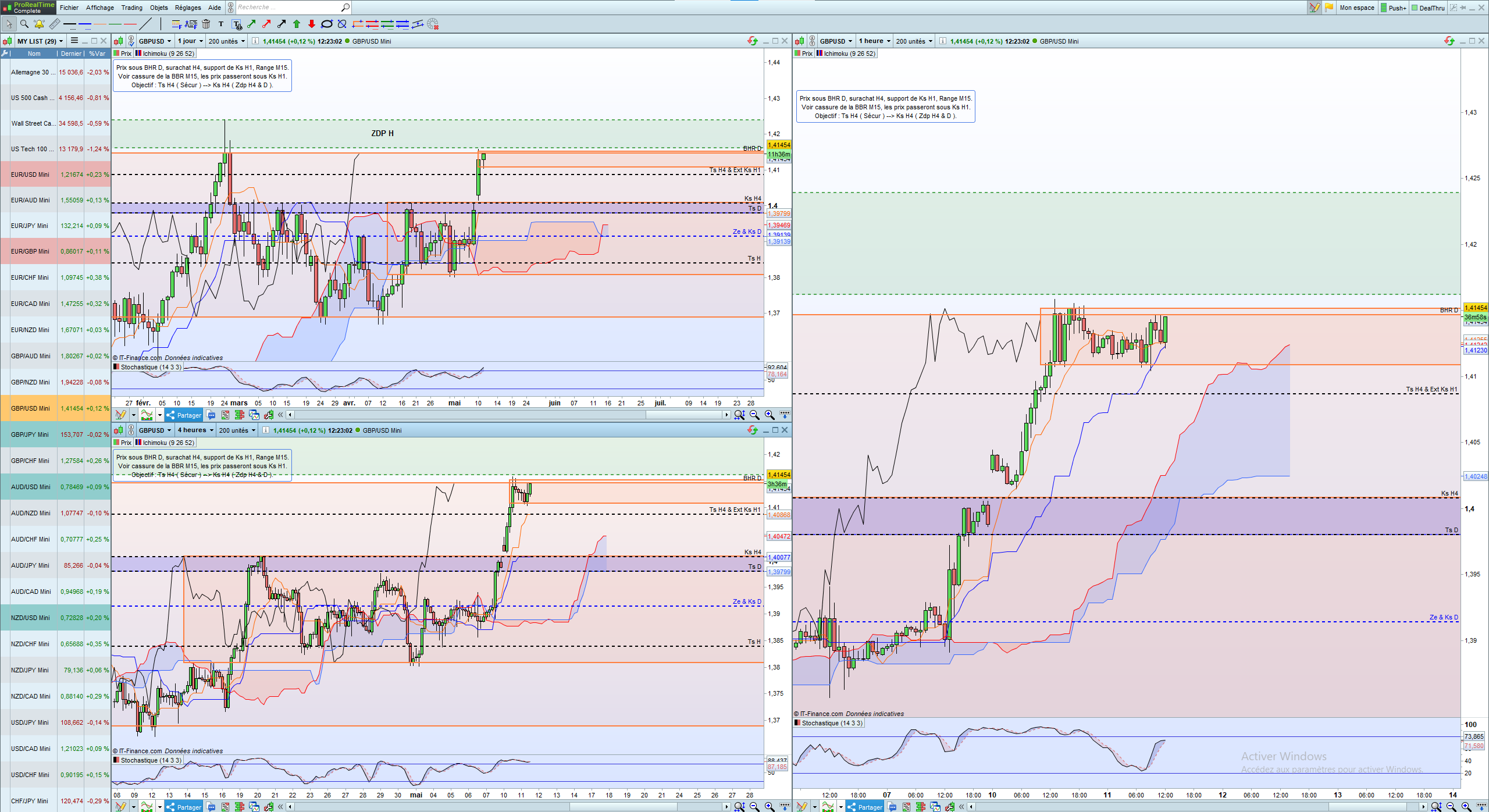Delete drawn objects with trash icon

pos(206,24)
